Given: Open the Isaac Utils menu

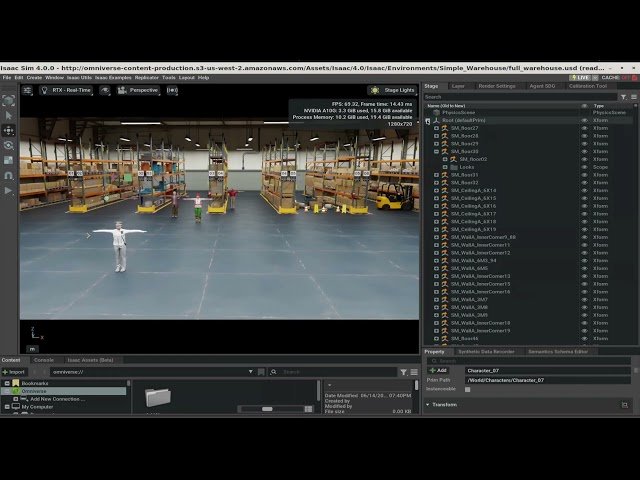Looking at the screenshot, I should 79,78.
